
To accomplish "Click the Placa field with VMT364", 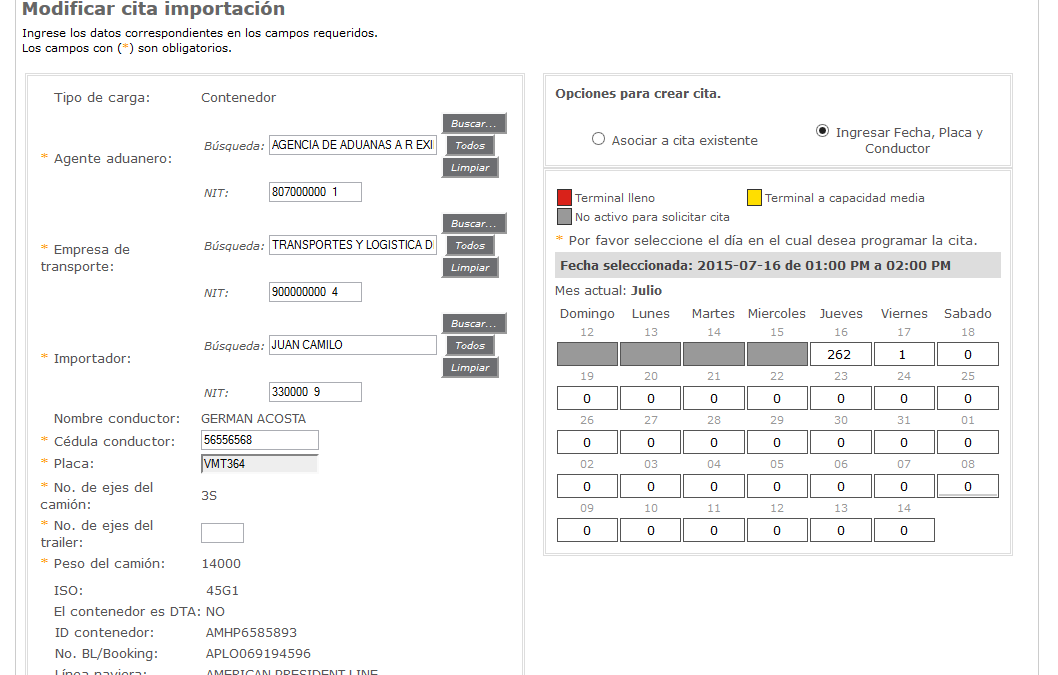I will pos(259,463).
